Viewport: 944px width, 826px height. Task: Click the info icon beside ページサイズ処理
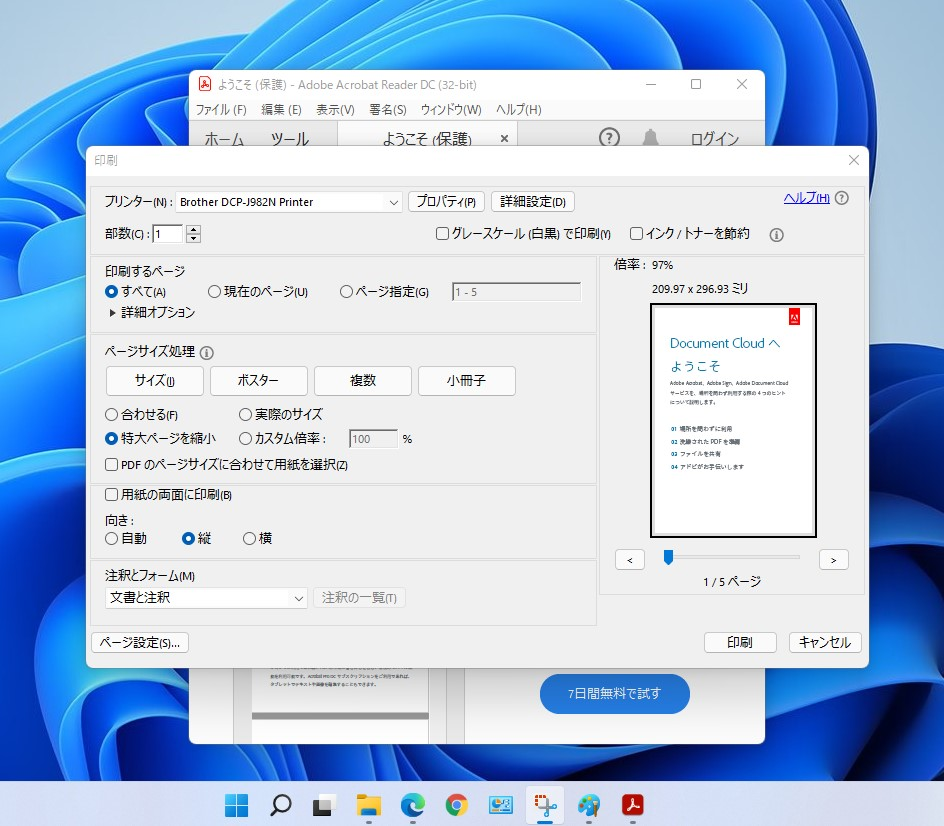(206, 353)
